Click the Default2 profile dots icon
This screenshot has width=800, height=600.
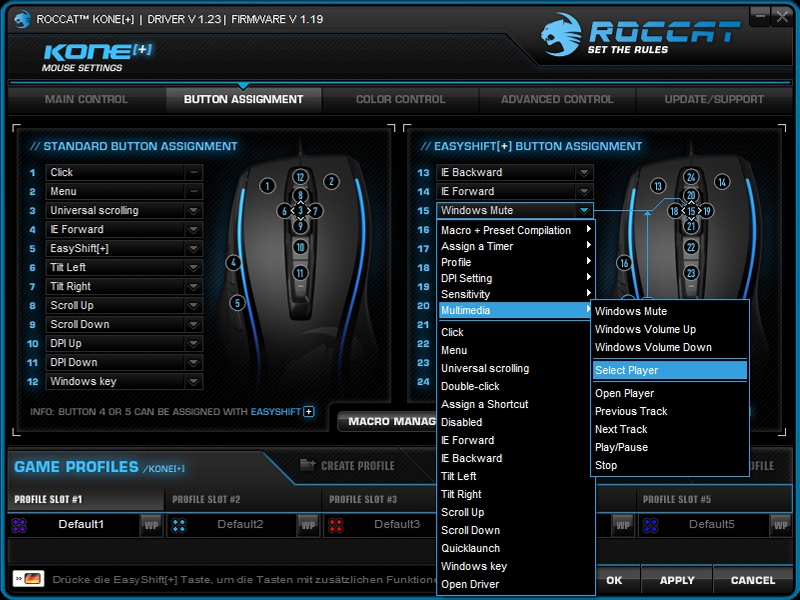pyautogui.click(x=179, y=525)
